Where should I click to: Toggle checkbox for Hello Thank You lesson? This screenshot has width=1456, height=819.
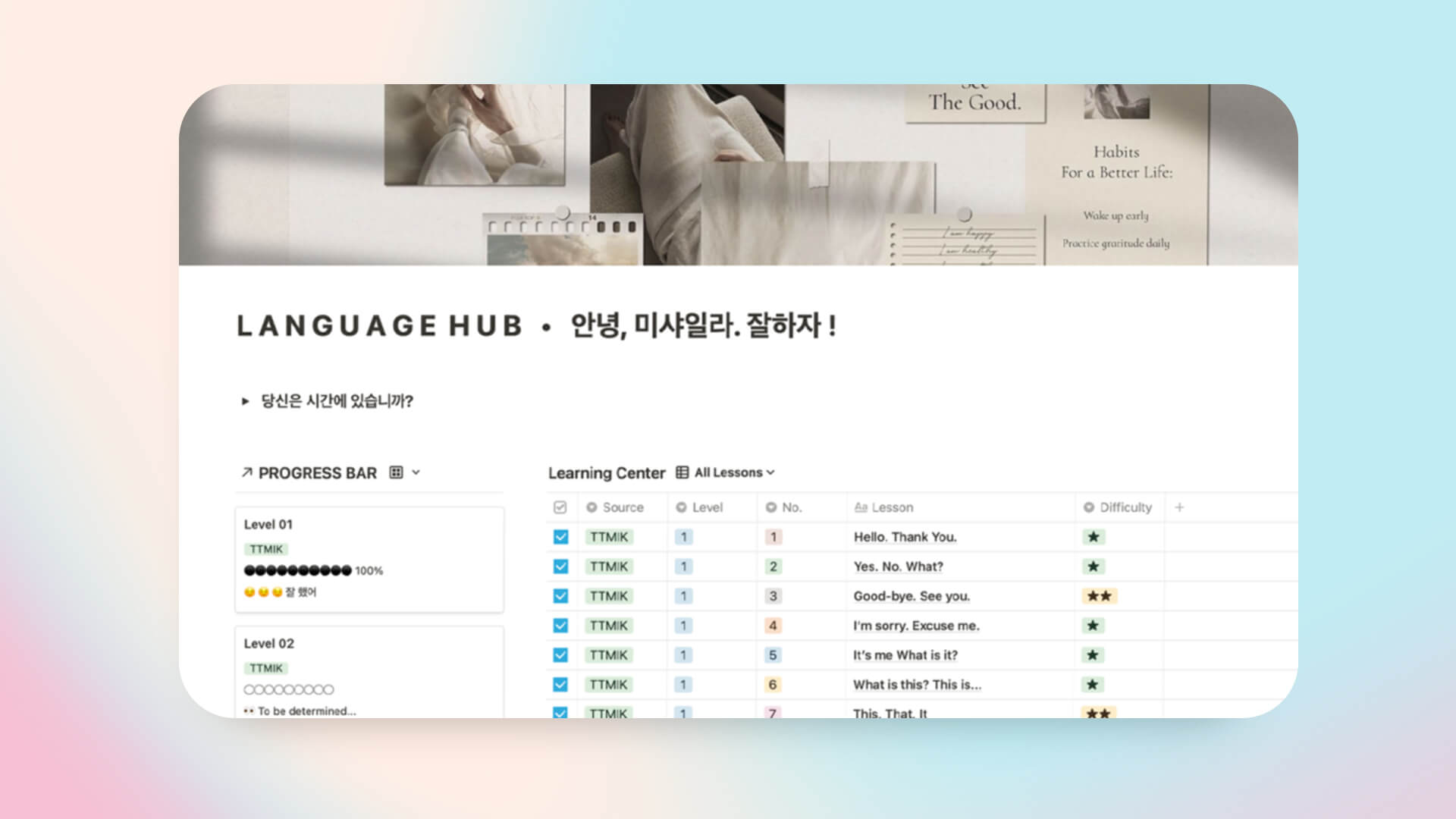(562, 537)
